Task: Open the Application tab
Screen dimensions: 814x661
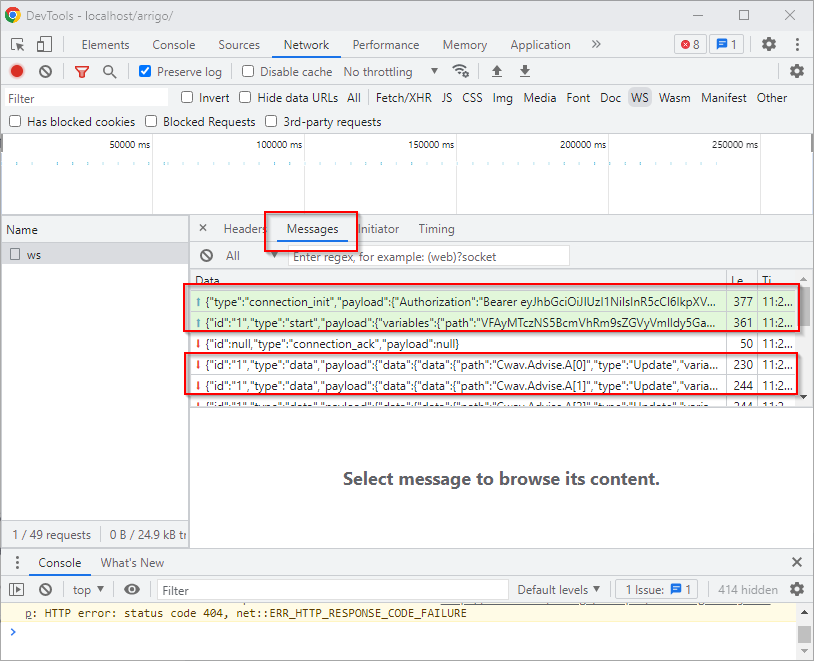Action: click(540, 45)
